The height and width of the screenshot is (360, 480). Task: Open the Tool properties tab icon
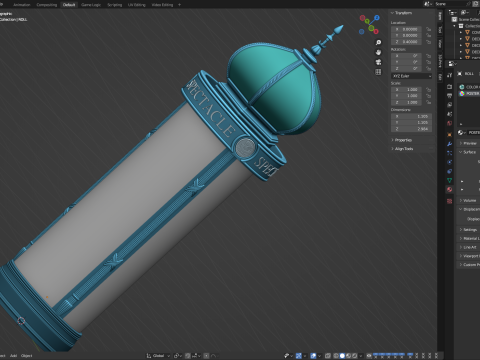[449, 75]
